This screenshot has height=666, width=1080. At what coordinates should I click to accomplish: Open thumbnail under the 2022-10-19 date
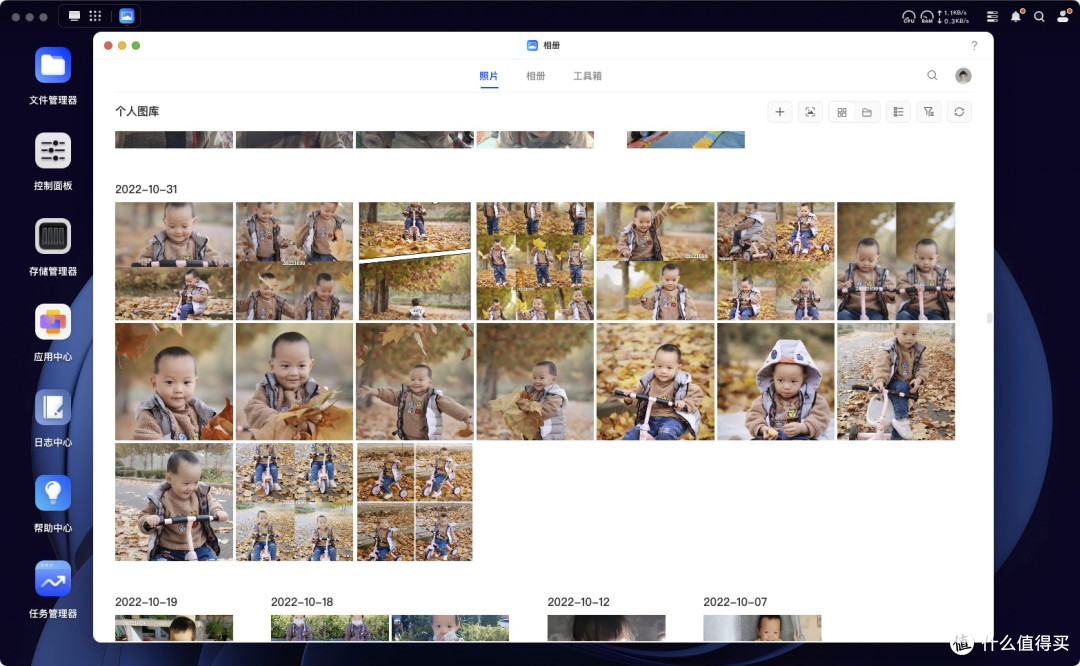click(x=174, y=628)
